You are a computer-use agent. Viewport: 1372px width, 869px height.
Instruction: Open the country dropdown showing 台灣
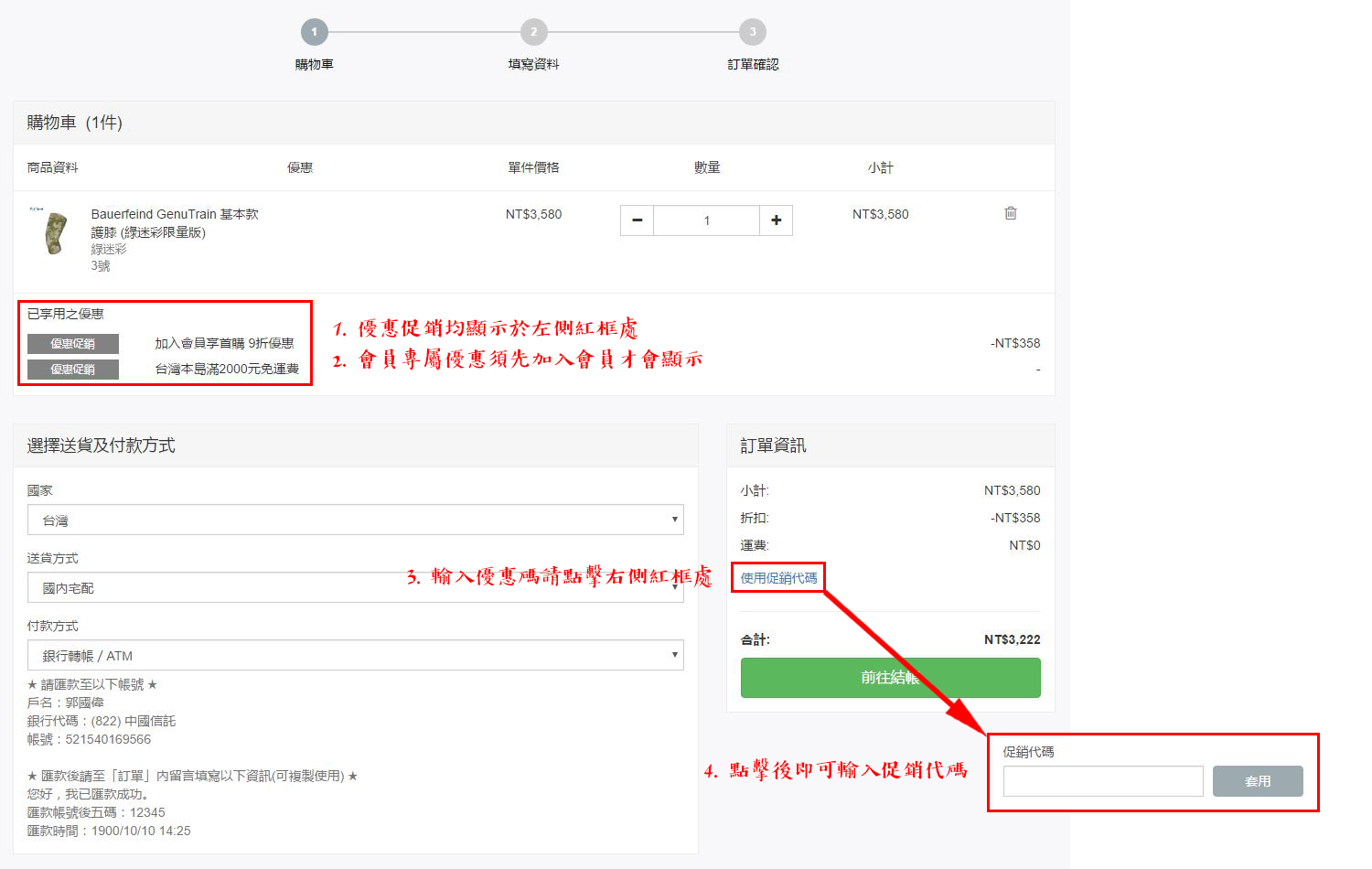tap(355, 520)
